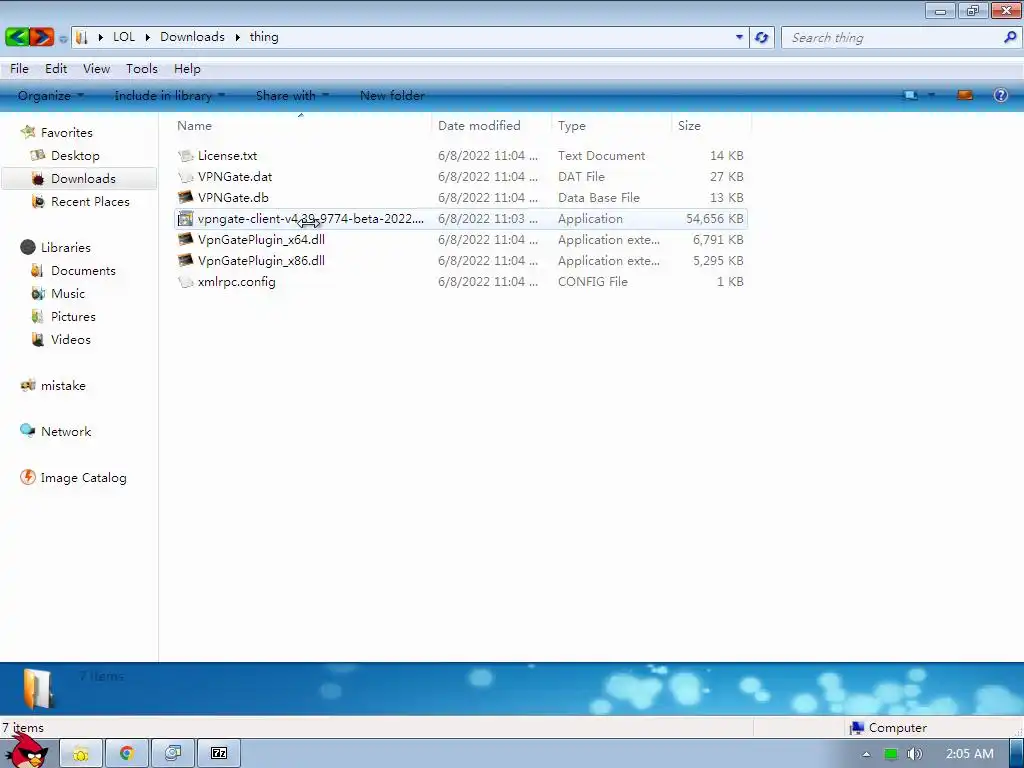The width and height of the screenshot is (1024, 768).
Task: Select the xmlrpc.config file icon
Action: [x=186, y=281]
